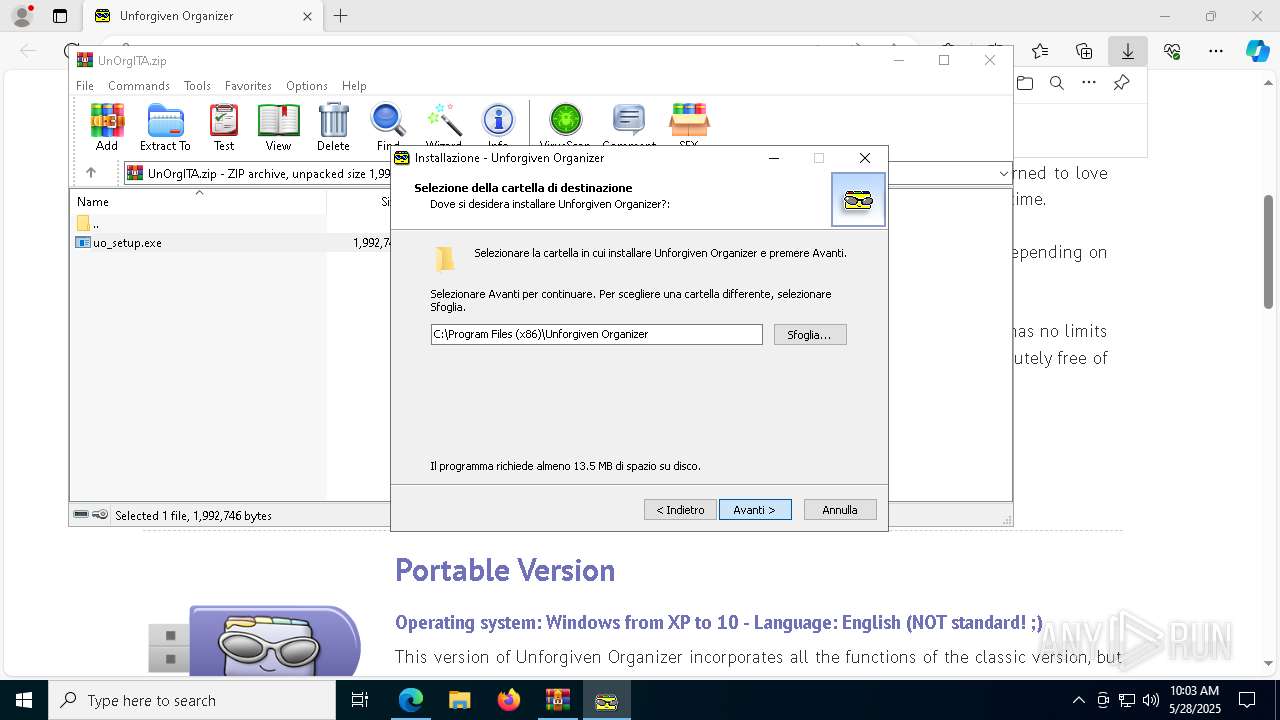Click the Windows Start button
Viewport: 1280px width, 720px height.
point(23,700)
